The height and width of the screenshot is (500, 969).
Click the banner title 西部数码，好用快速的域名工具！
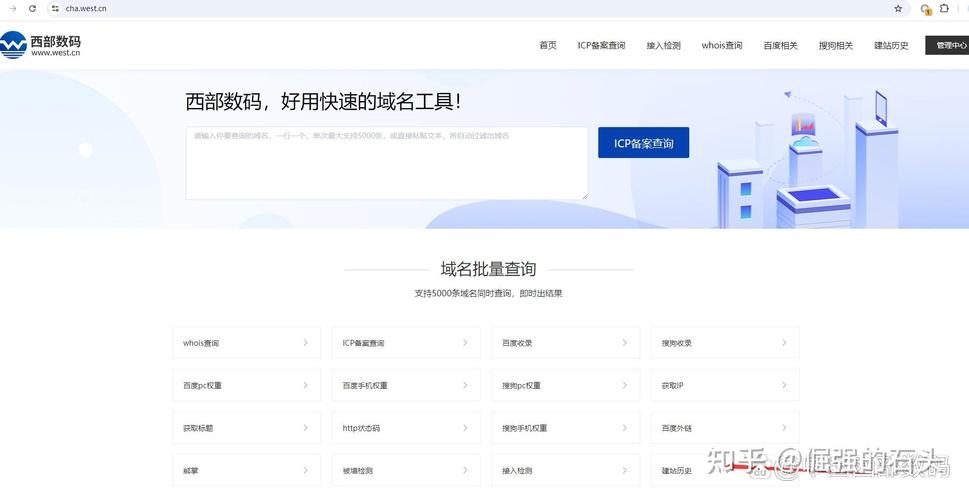tap(324, 101)
